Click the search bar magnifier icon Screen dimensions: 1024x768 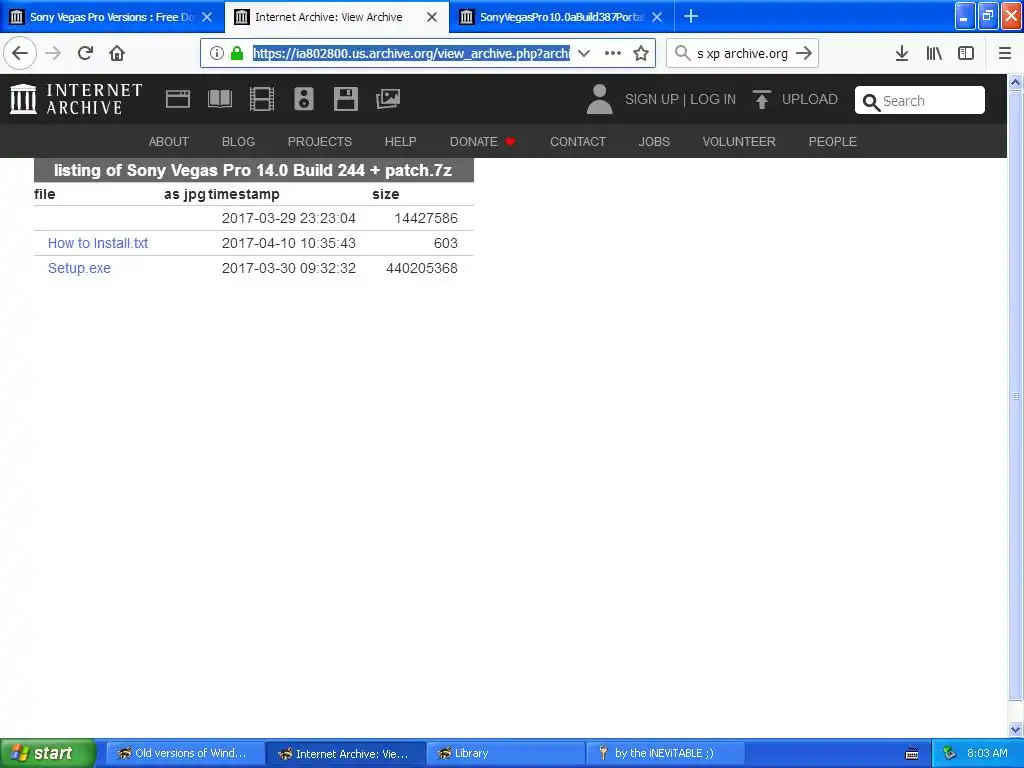click(682, 53)
